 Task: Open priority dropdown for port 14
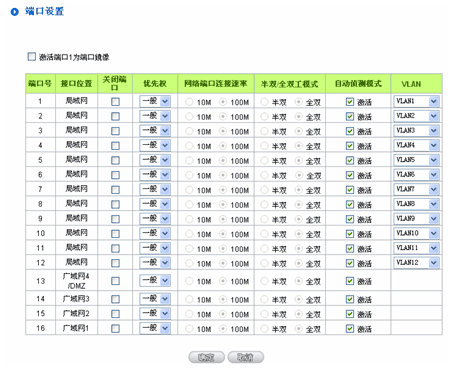point(155,299)
